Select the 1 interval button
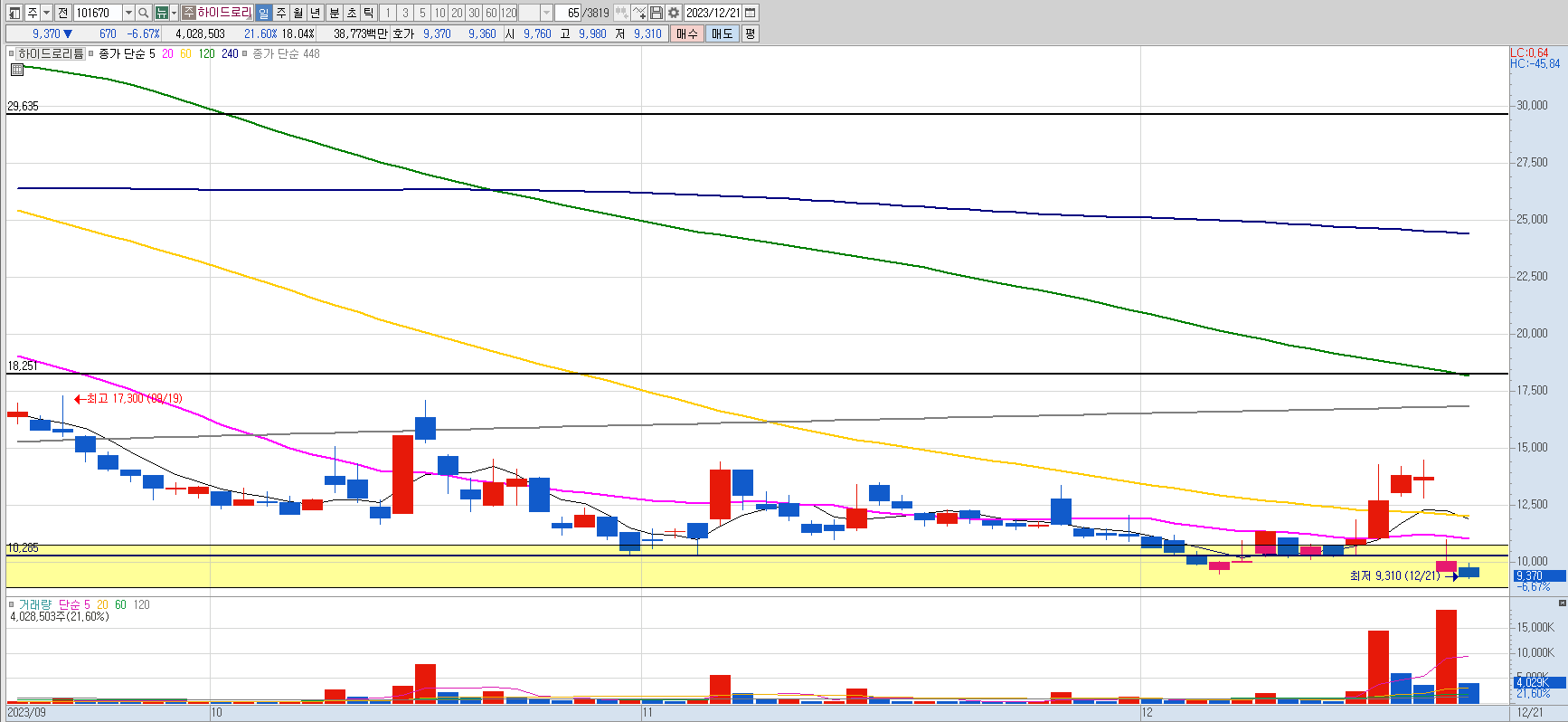This screenshot has height=722, width=1568. (x=387, y=13)
